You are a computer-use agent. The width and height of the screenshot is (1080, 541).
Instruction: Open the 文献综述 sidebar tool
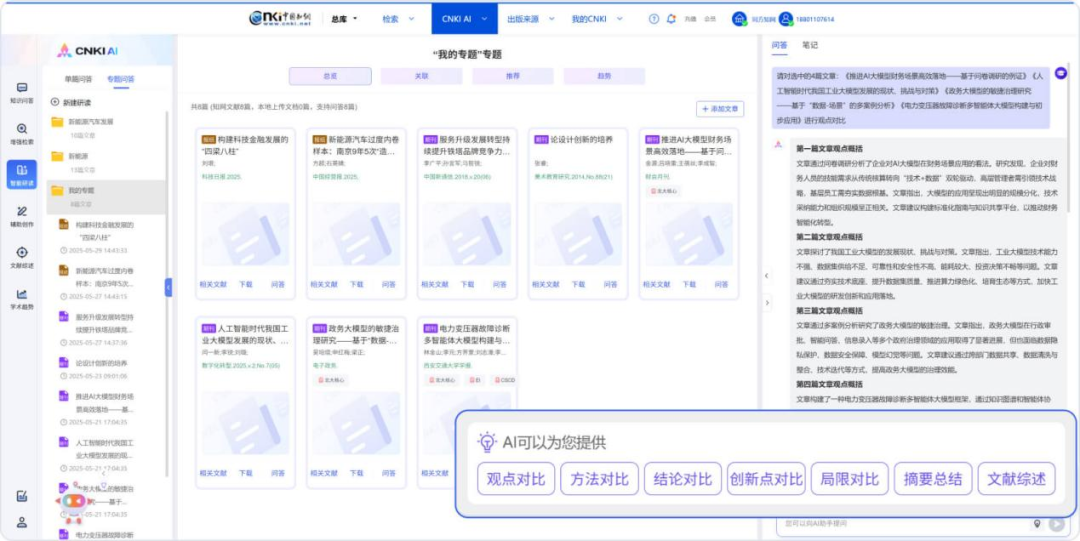click(21, 257)
